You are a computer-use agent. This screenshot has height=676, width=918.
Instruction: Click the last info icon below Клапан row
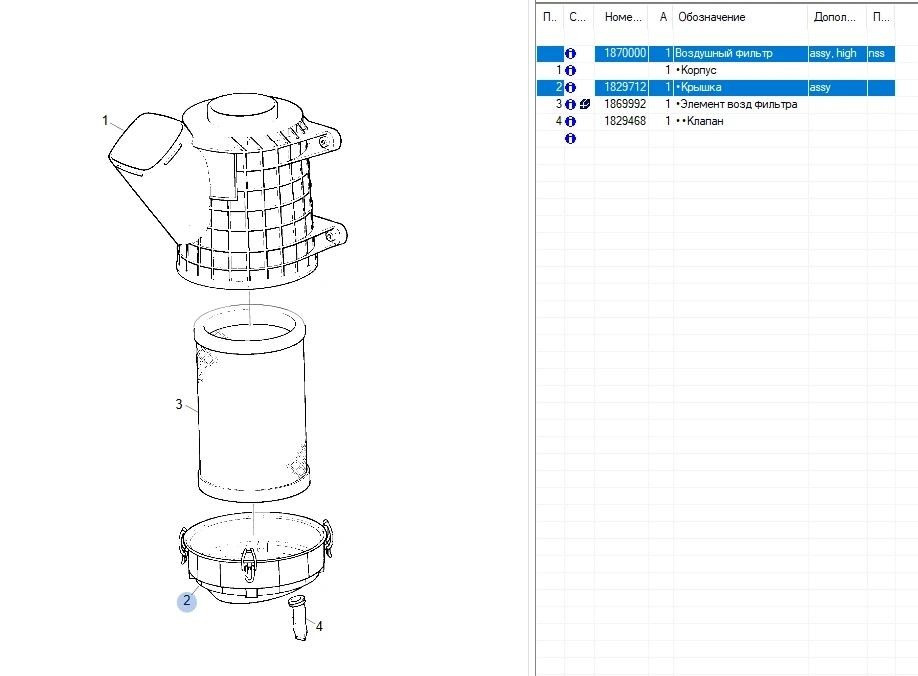click(570, 138)
